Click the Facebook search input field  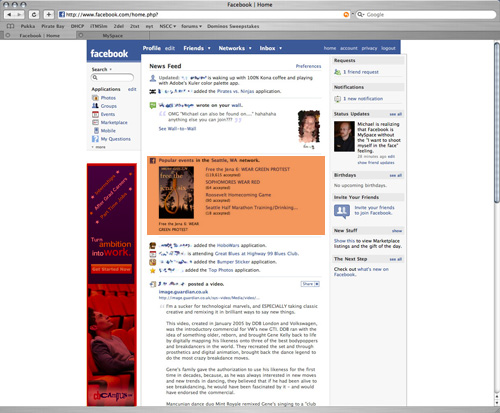point(112,77)
